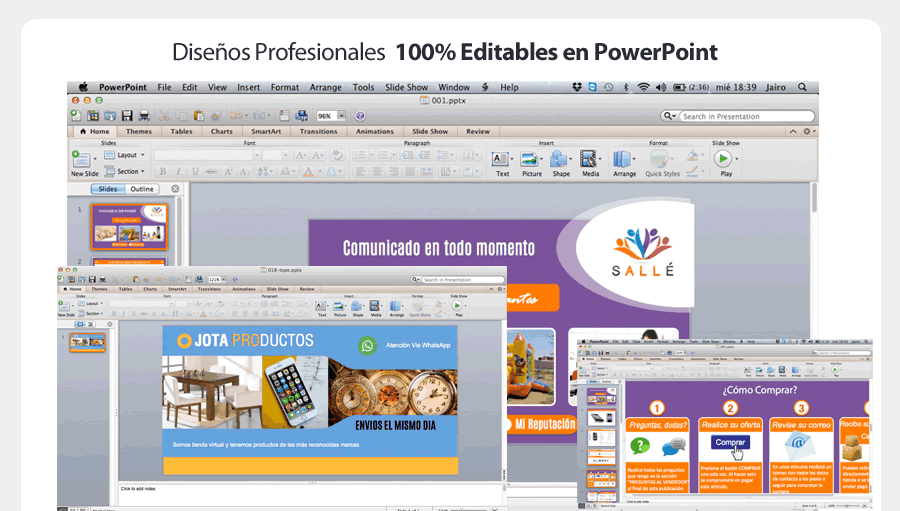Open the Layout dropdown in the 001.pptx ribbon
Screen dimensions: 900x511
[128, 155]
